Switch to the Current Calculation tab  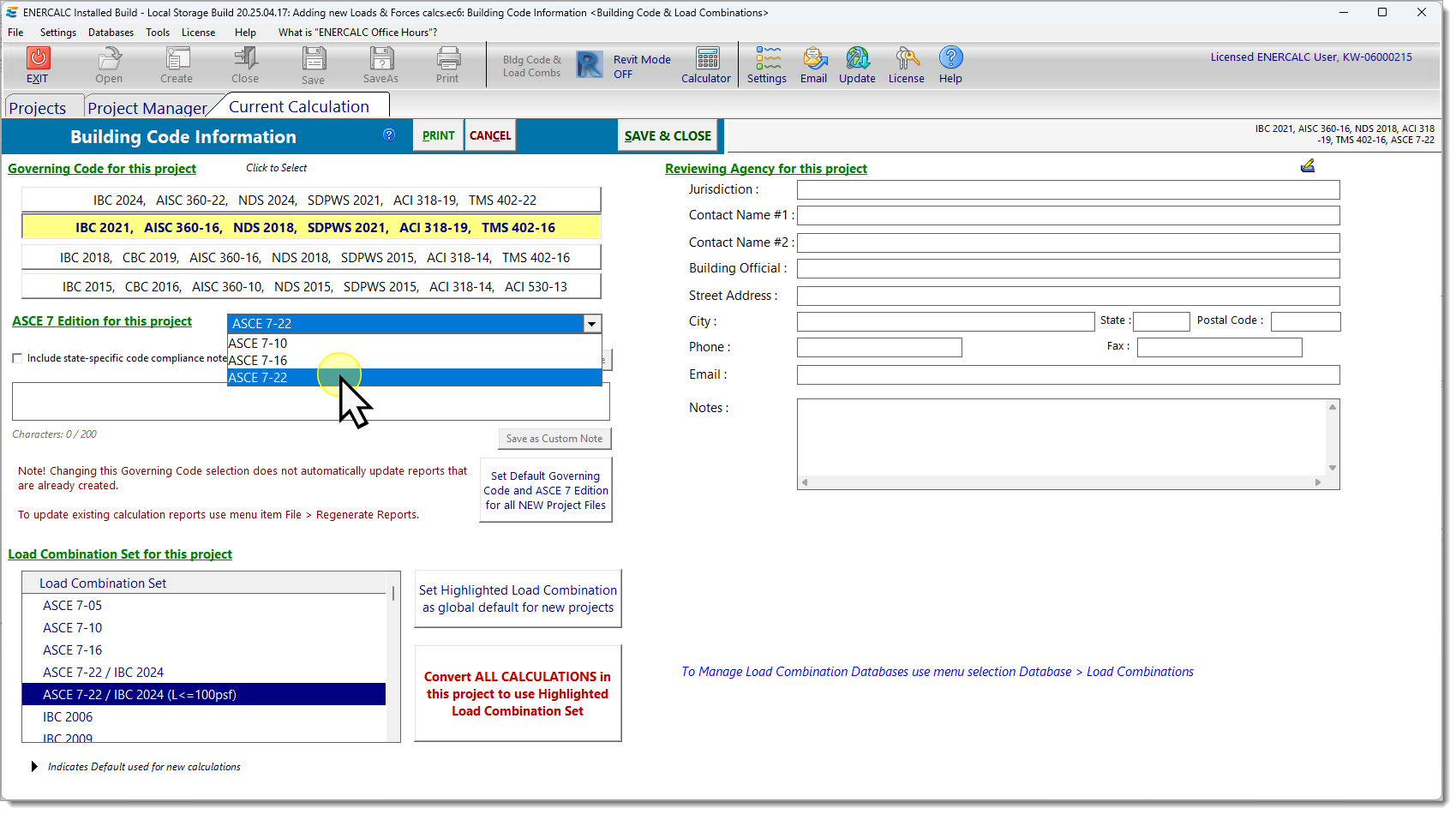pyautogui.click(x=299, y=106)
